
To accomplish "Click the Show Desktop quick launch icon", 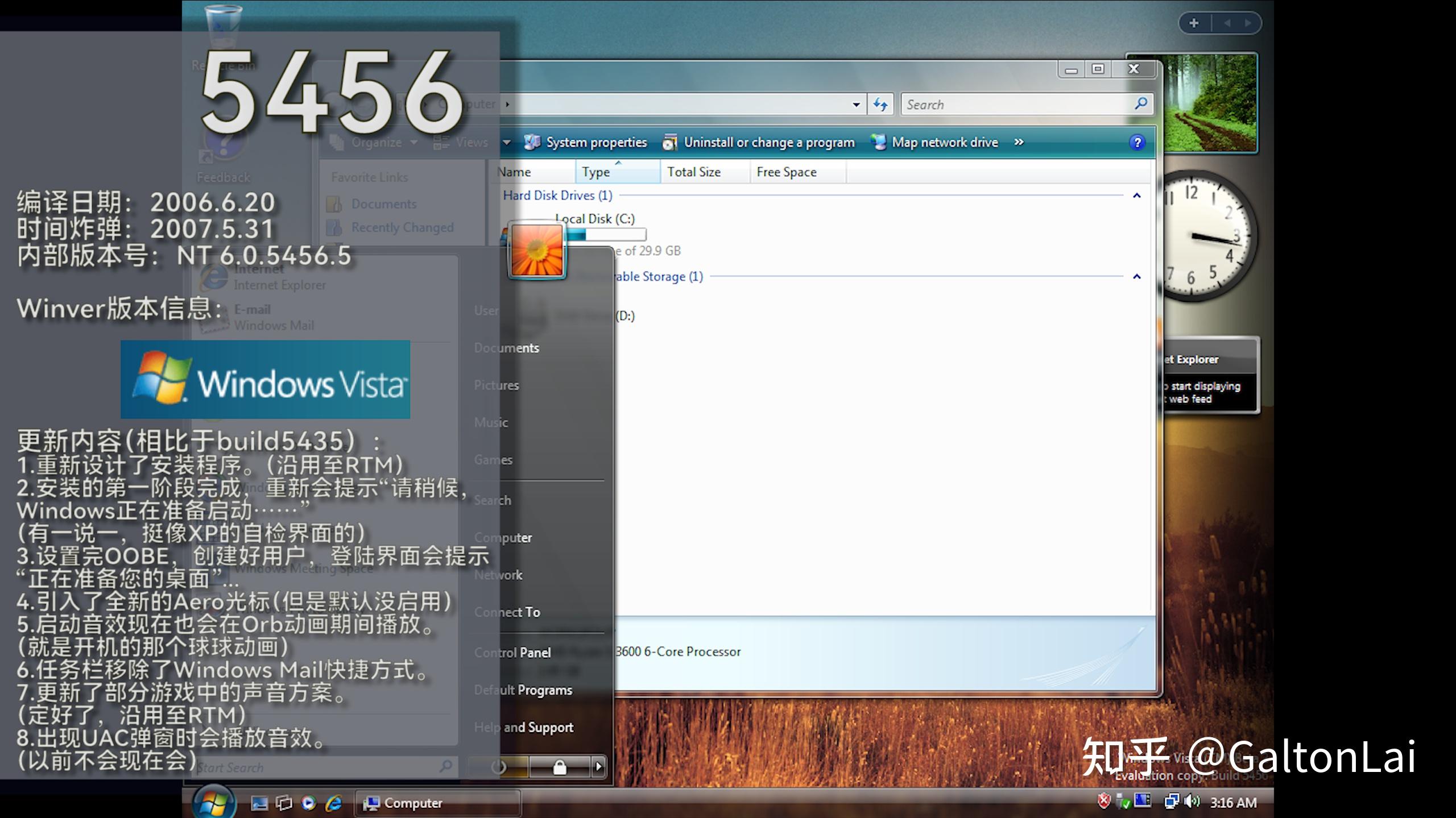I will (x=259, y=803).
